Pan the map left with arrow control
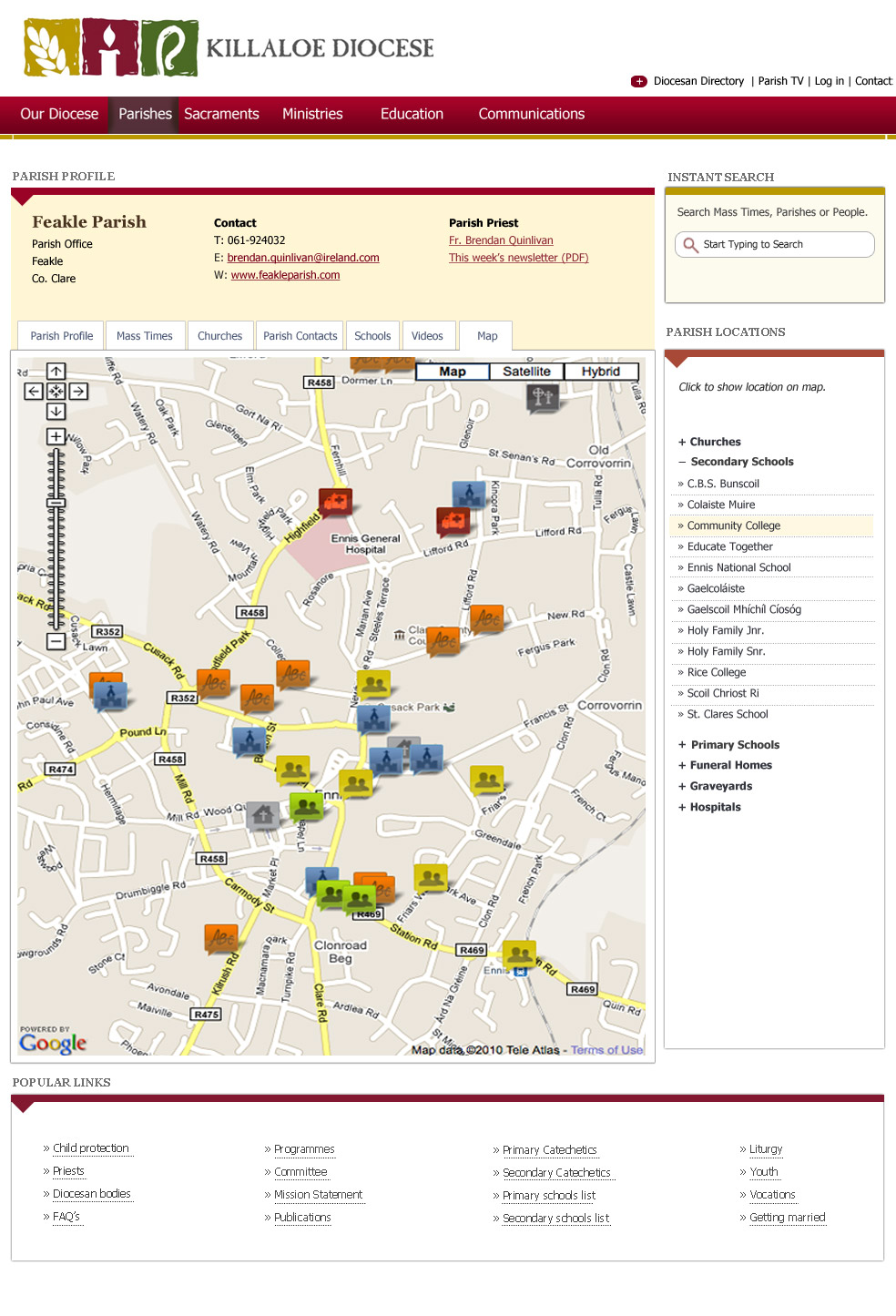 [x=34, y=392]
